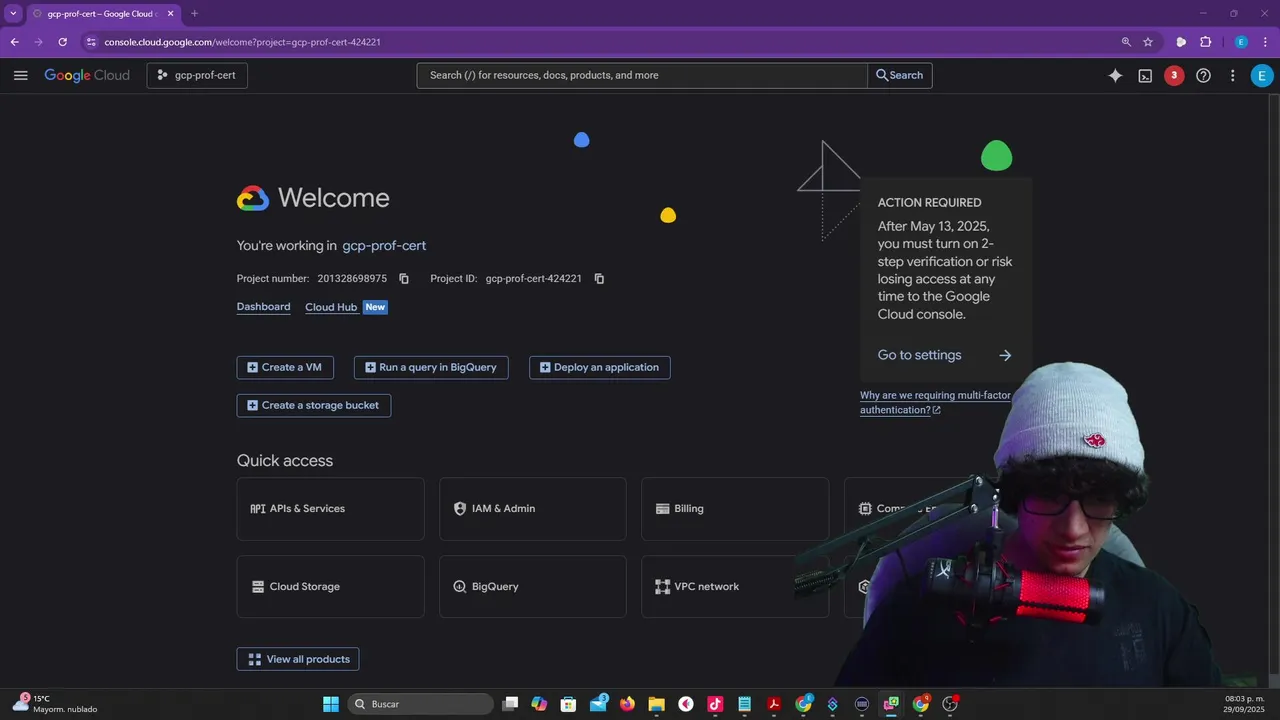View site information icon in address bar

pyautogui.click(x=91, y=42)
